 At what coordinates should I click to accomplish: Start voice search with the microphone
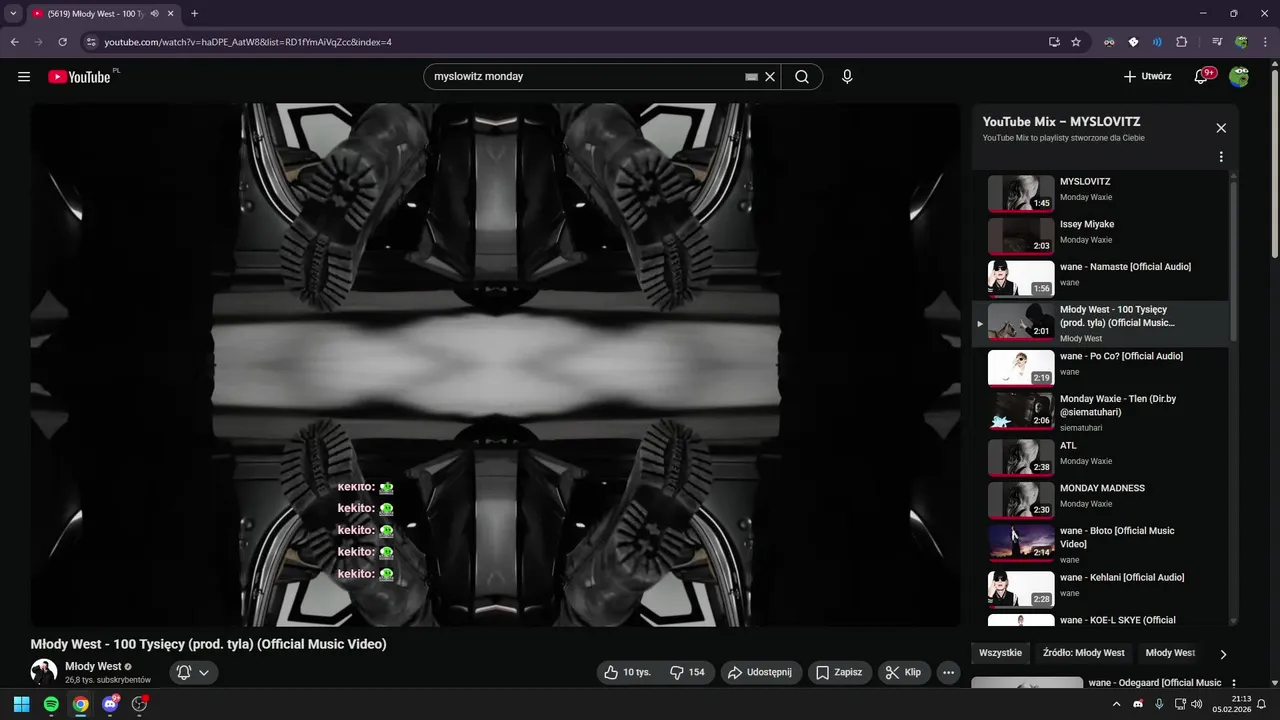(x=847, y=77)
